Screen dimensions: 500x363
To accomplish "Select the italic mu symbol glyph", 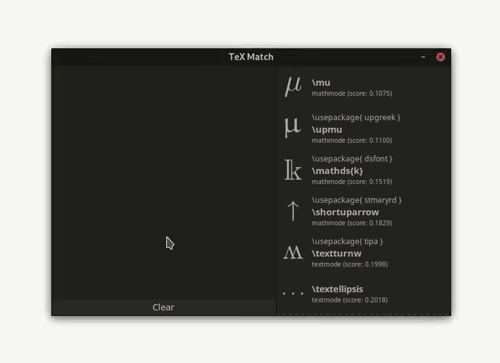I will [293, 87].
